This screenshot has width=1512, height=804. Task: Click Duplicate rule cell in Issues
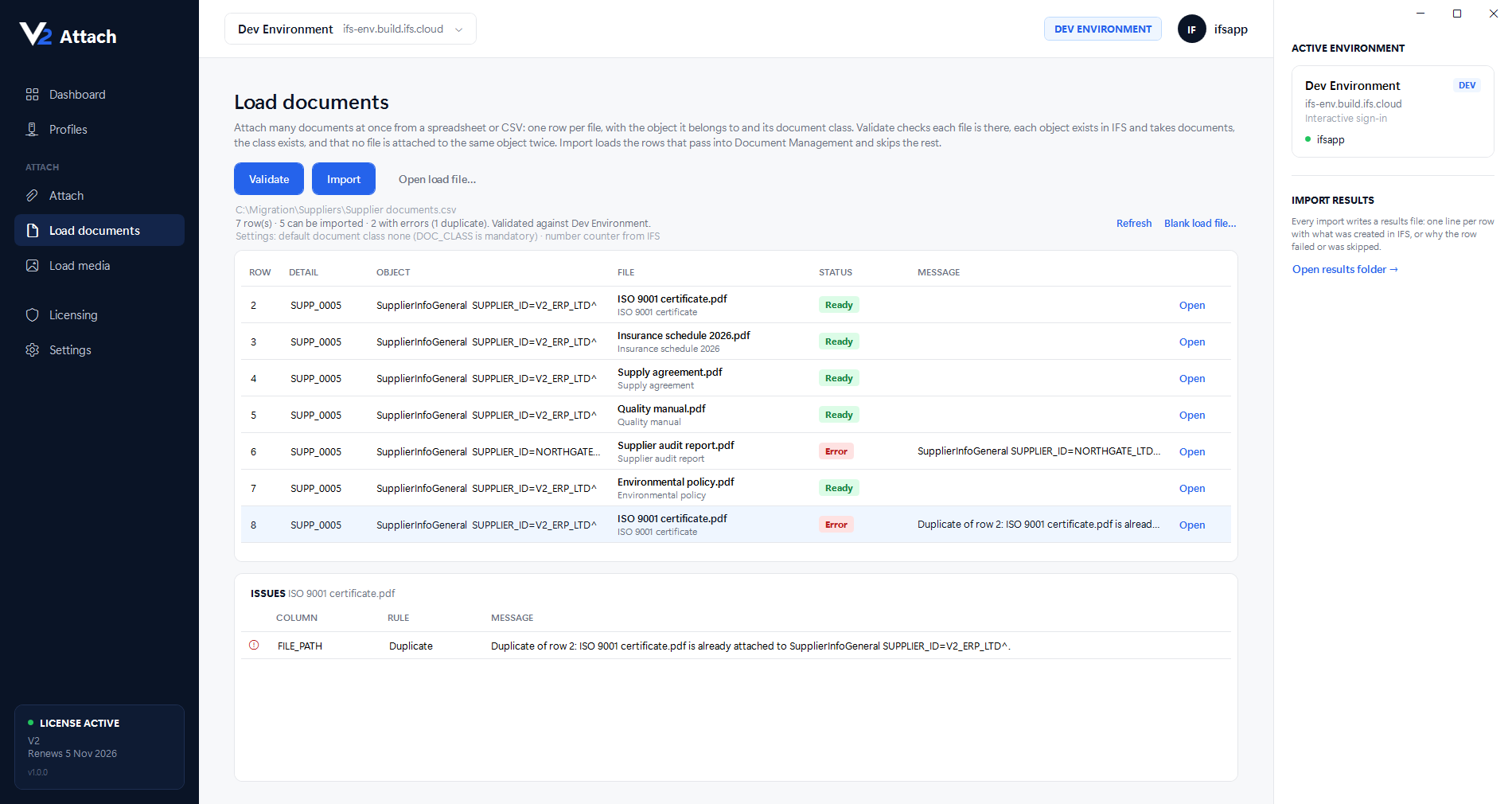411,646
